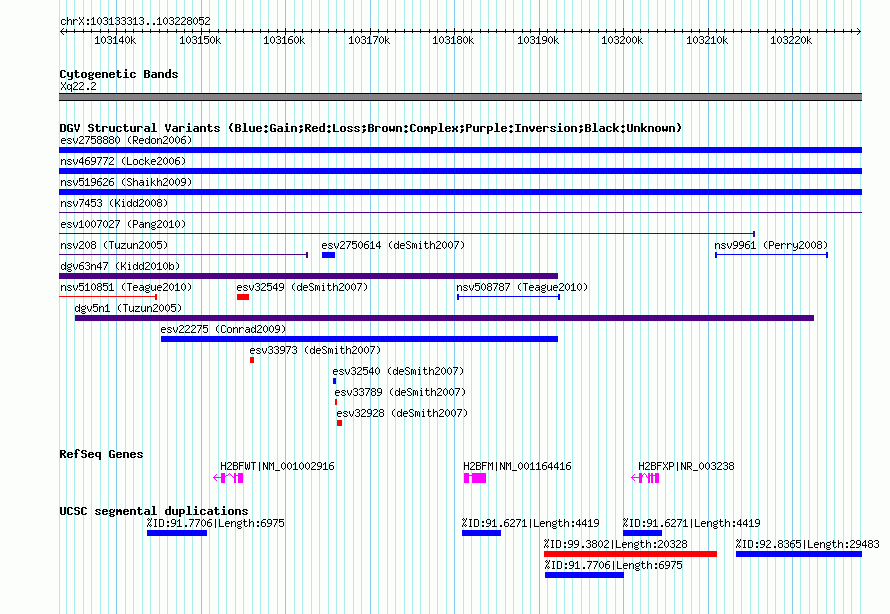Click the esv32928 (deSmith2007) red marker

[x=339, y=423]
